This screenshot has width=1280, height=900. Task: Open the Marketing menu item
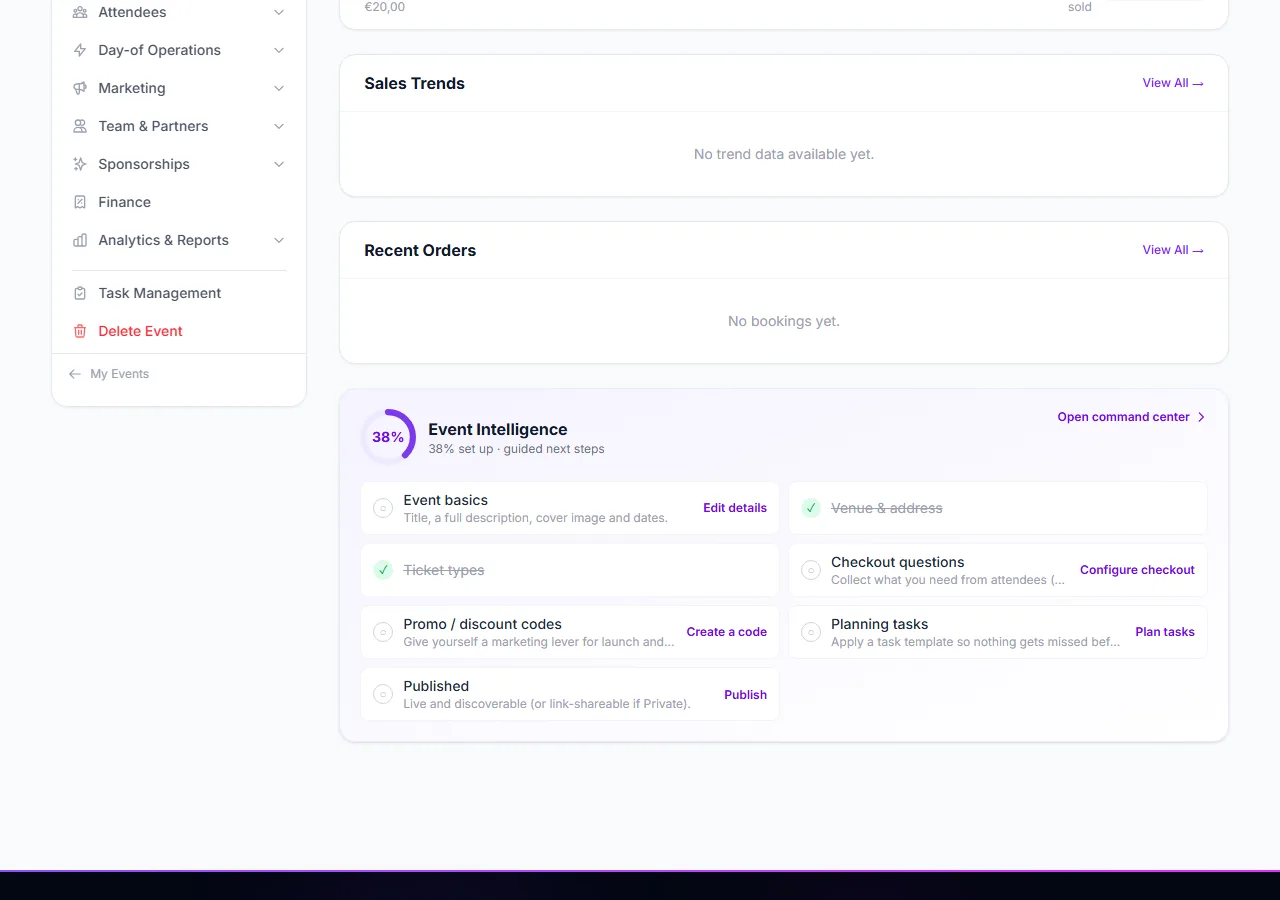click(x=179, y=88)
